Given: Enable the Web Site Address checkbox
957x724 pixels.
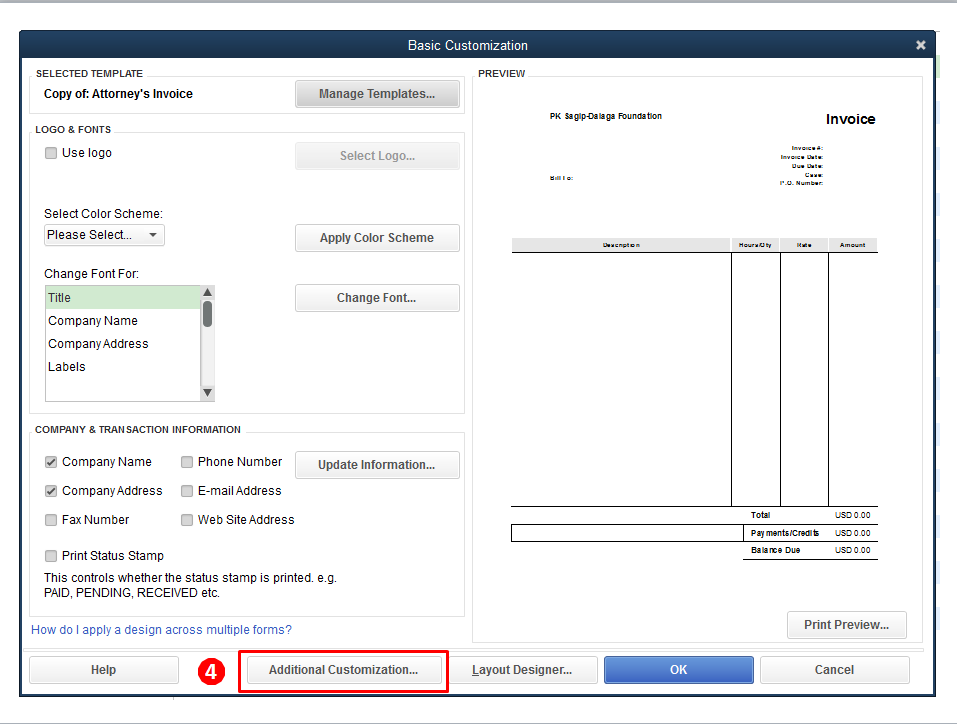Looking at the screenshot, I should [187, 520].
